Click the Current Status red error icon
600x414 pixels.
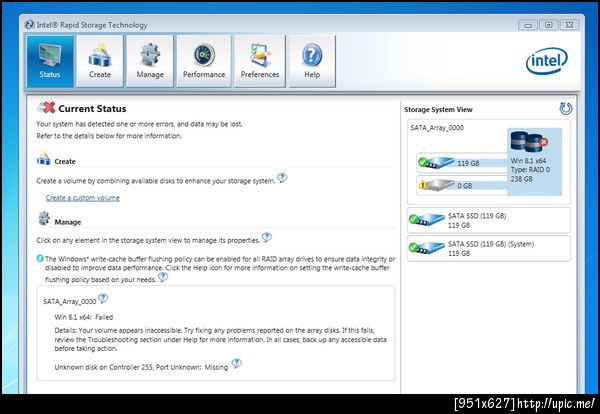point(47,108)
